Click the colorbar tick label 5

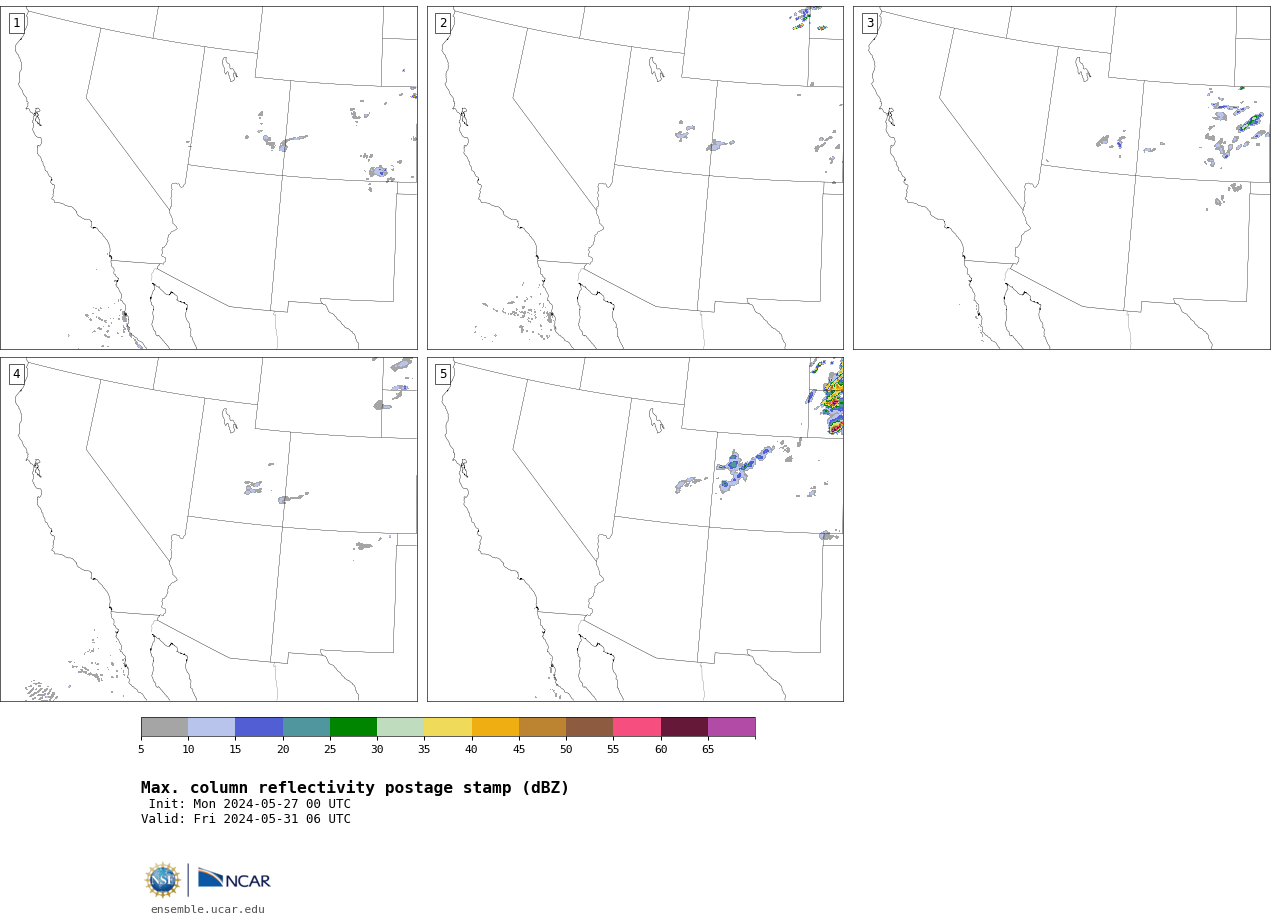tap(141, 750)
